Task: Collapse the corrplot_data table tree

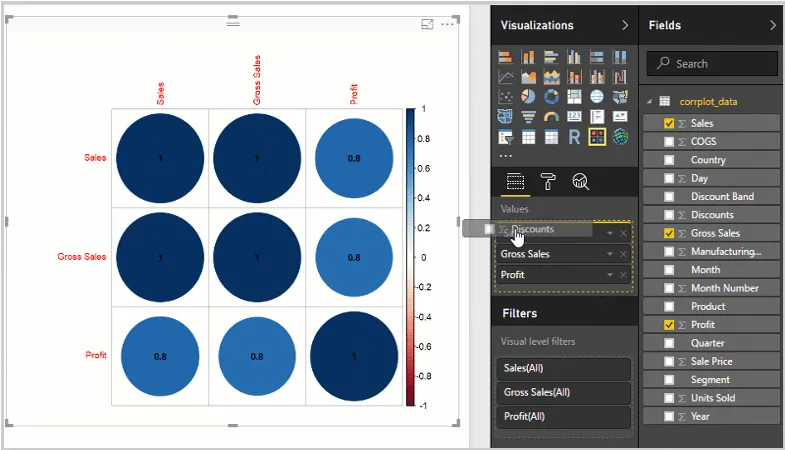Action: click(x=650, y=102)
